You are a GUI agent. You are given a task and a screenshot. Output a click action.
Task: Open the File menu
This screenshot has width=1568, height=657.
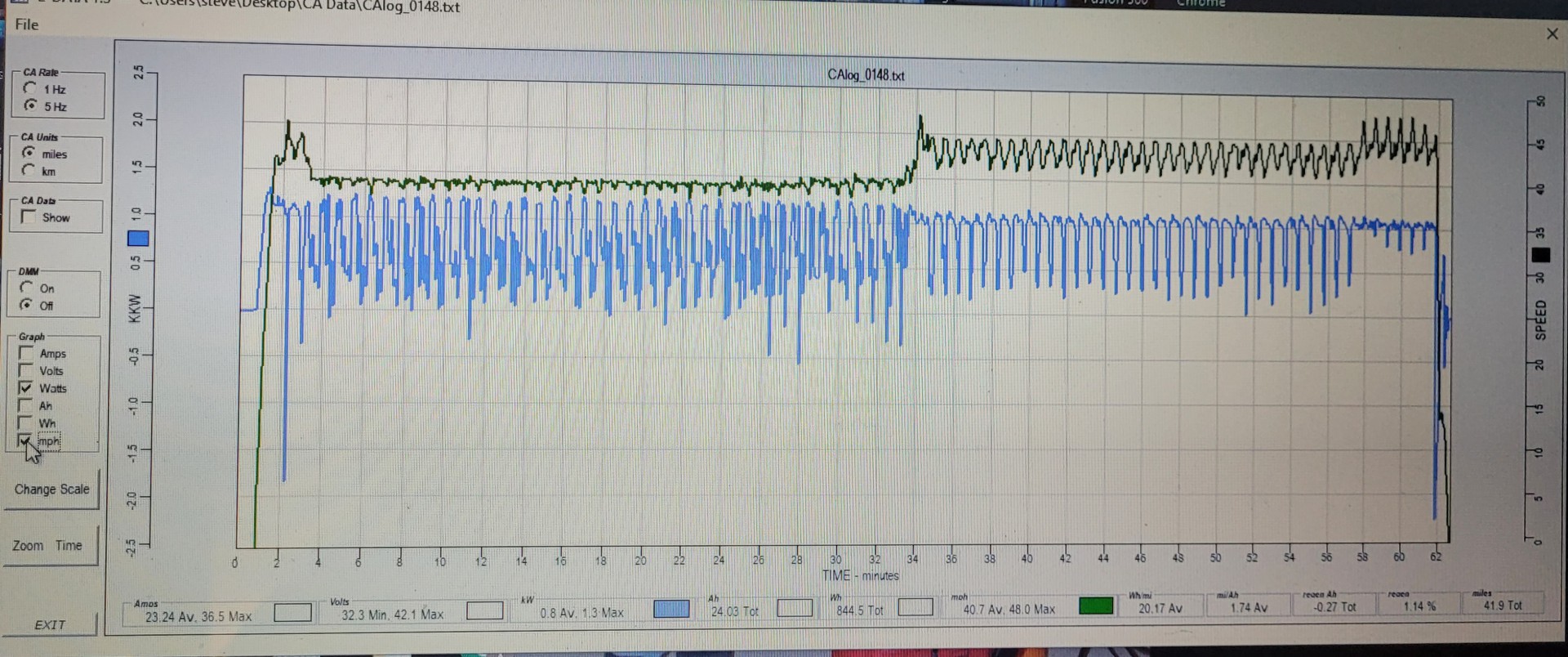click(x=27, y=25)
